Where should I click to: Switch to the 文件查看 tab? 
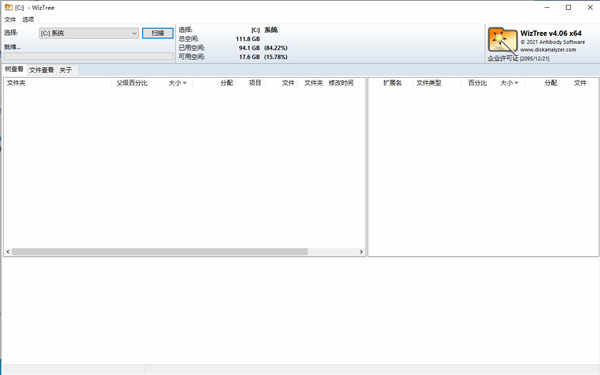click(x=41, y=70)
